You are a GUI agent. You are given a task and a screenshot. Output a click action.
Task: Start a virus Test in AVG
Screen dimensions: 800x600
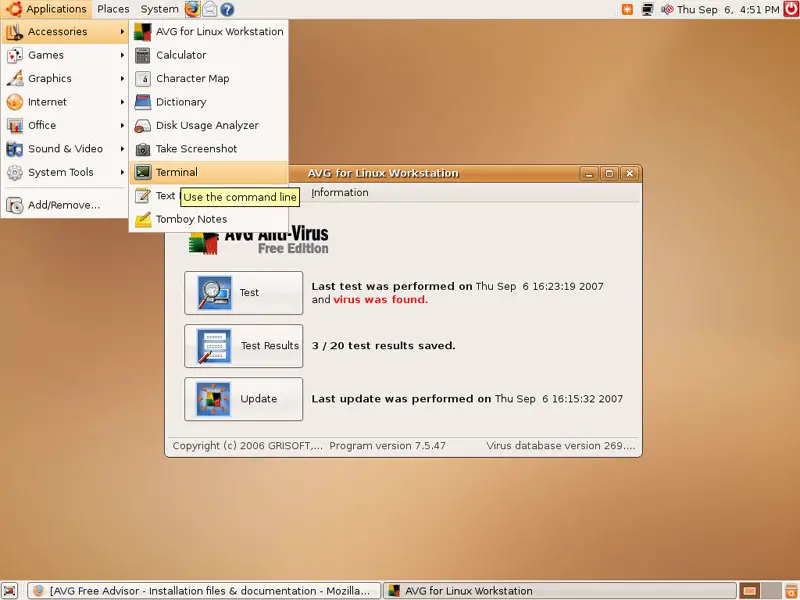pyautogui.click(x=243, y=293)
